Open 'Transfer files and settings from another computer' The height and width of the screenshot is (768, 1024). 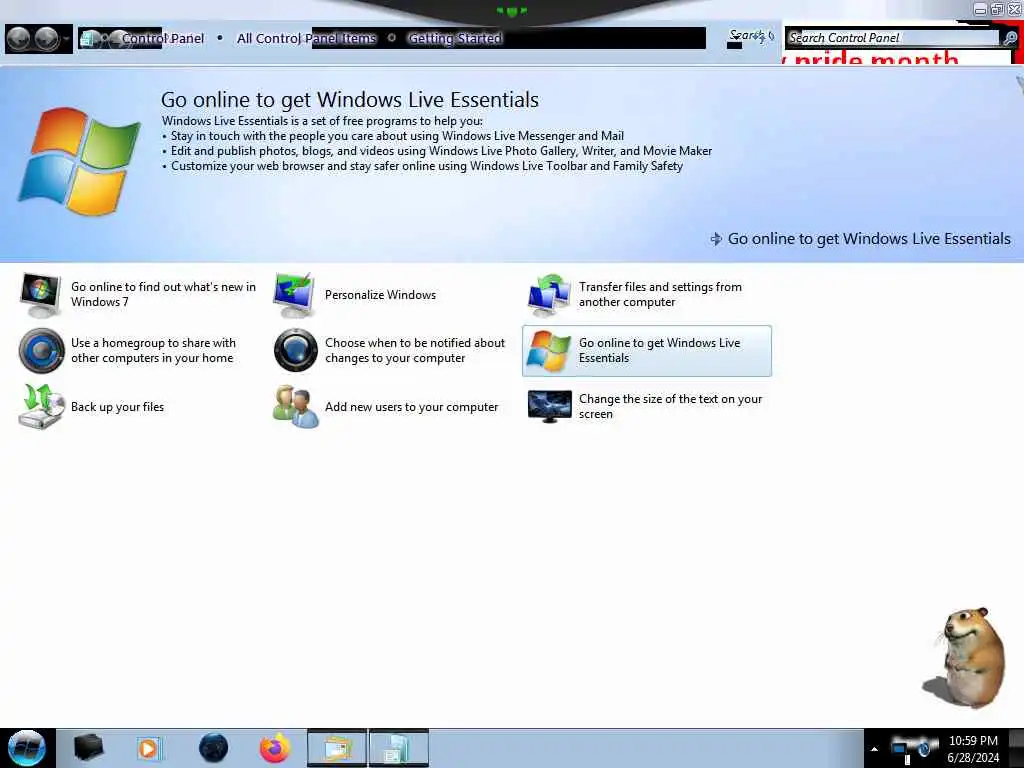coord(660,295)
